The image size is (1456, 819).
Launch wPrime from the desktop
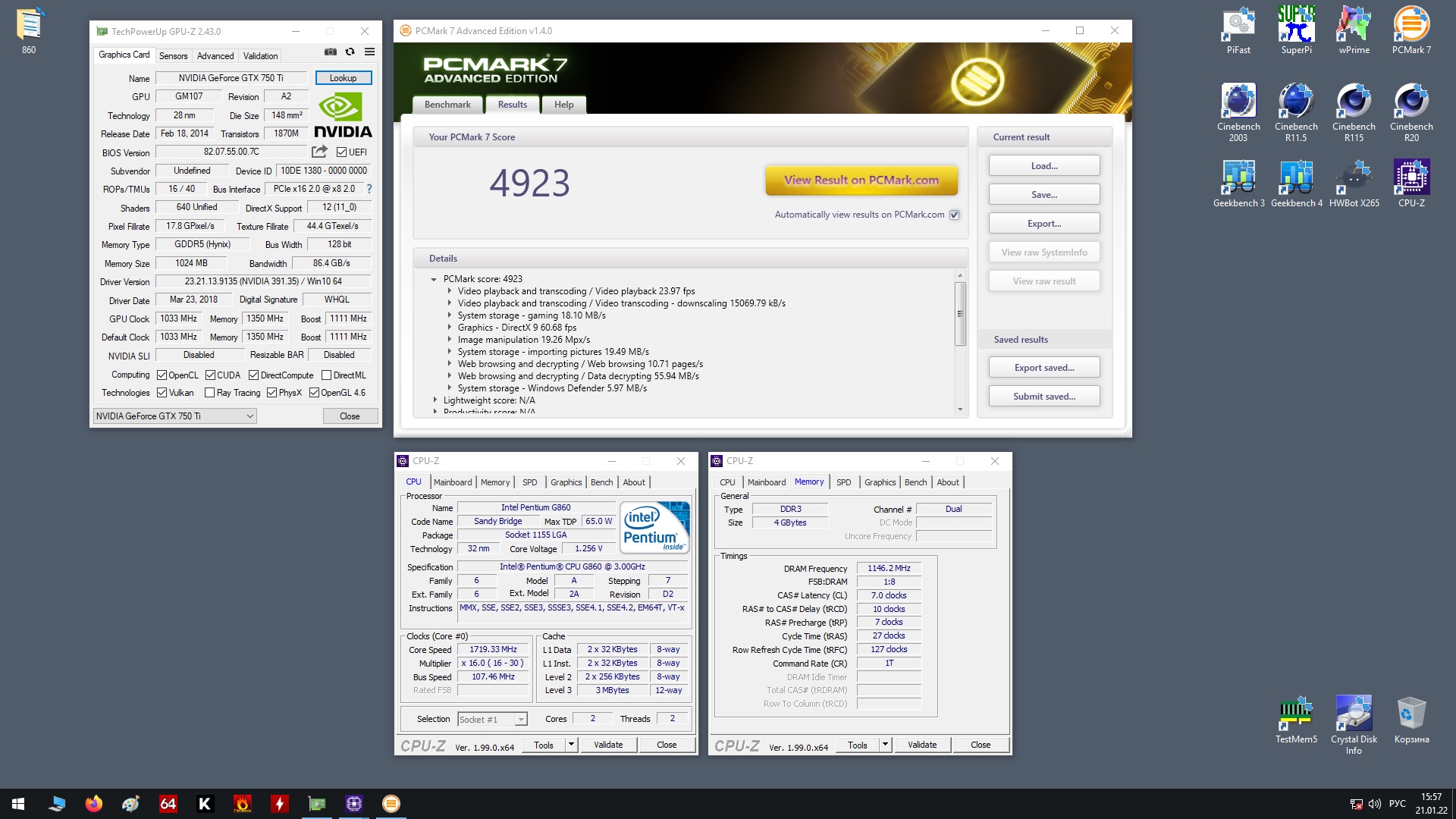tap(1354, 30)
